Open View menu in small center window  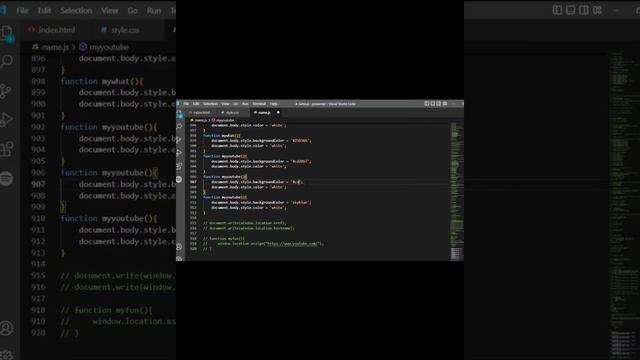coord(225,104)
